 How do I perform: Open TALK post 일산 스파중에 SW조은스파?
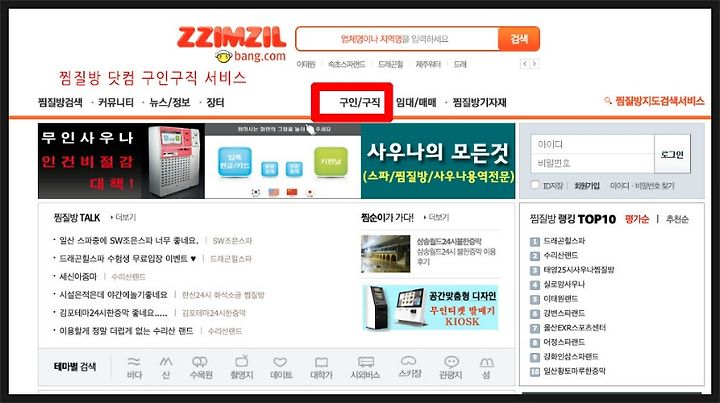click(129, 240)
